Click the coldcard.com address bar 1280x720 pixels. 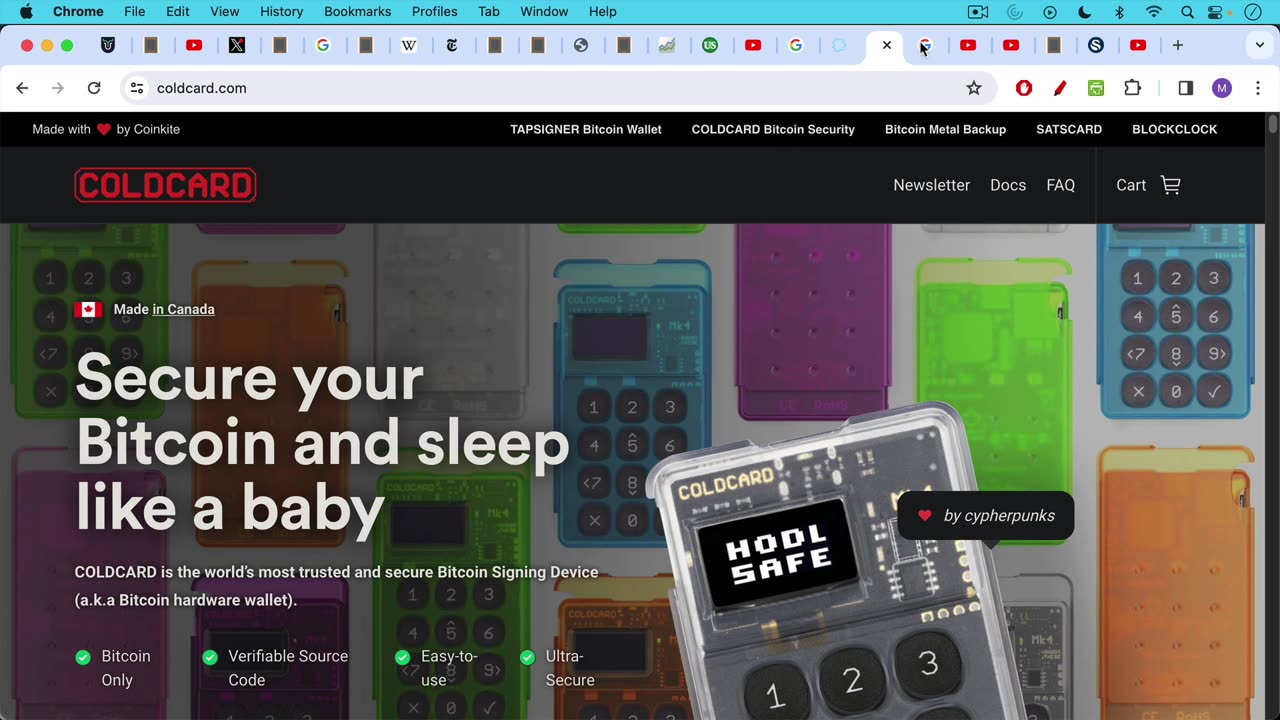558,88
